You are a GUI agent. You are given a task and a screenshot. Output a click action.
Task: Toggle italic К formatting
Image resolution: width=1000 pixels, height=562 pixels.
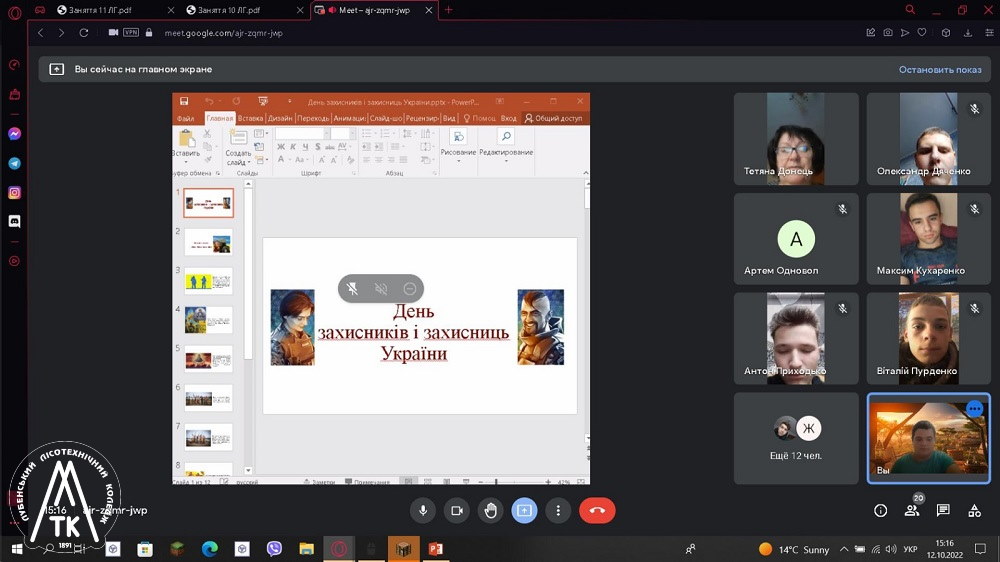(293, 147)
